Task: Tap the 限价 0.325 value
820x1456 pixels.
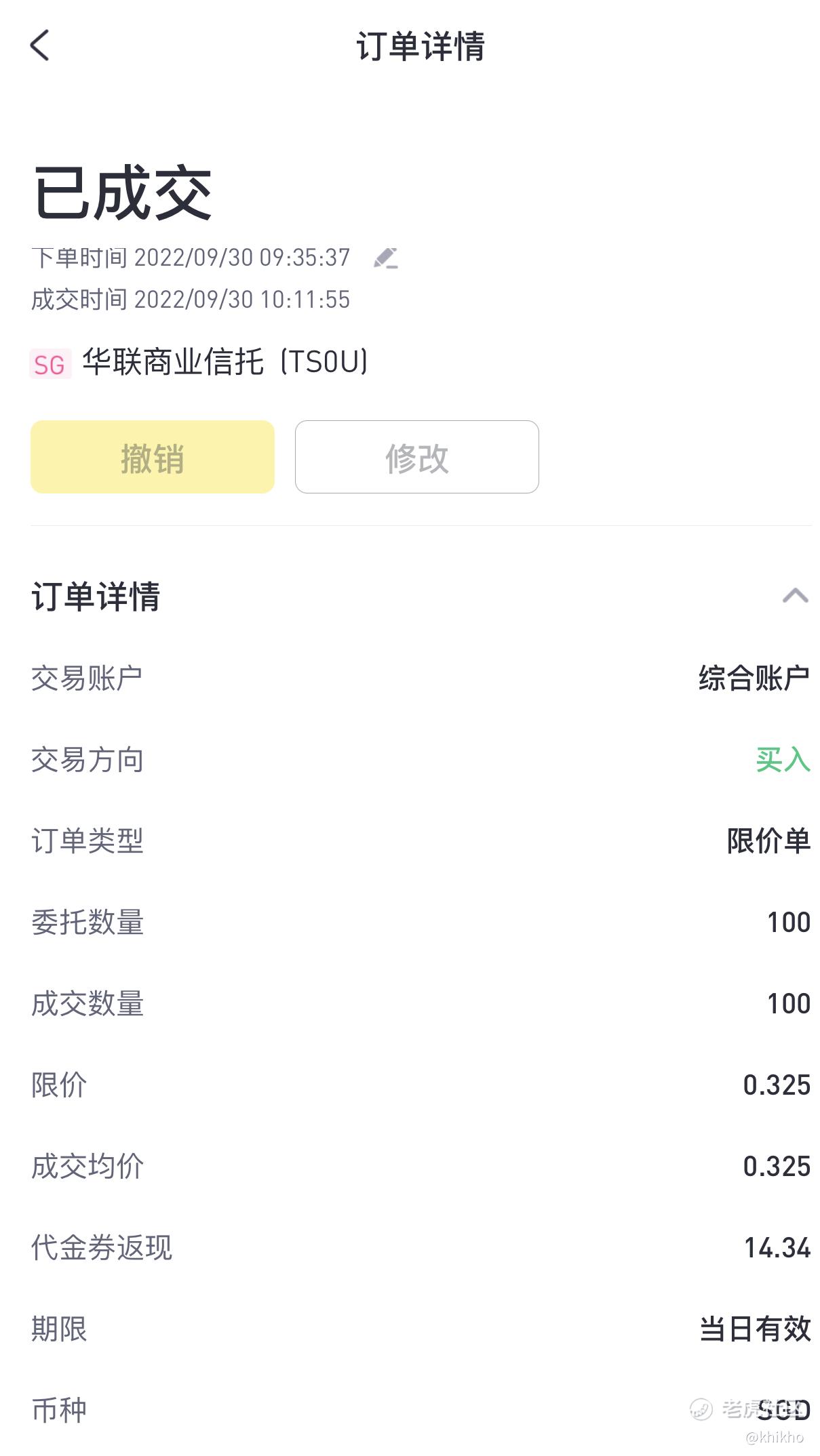Action: coord(777,1085)
